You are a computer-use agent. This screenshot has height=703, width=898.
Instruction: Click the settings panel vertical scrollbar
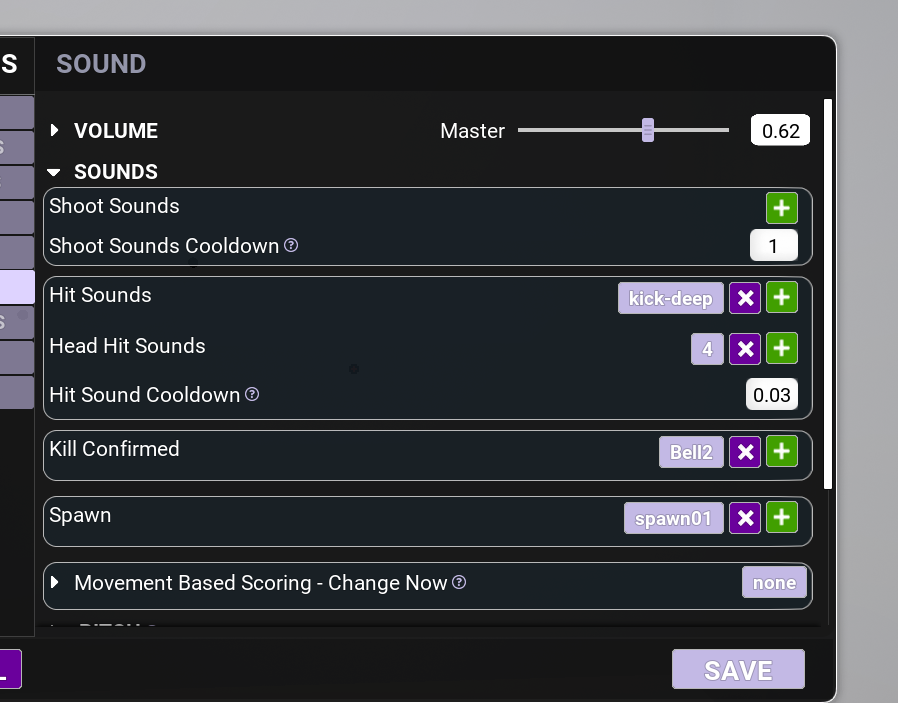point(828,294)
